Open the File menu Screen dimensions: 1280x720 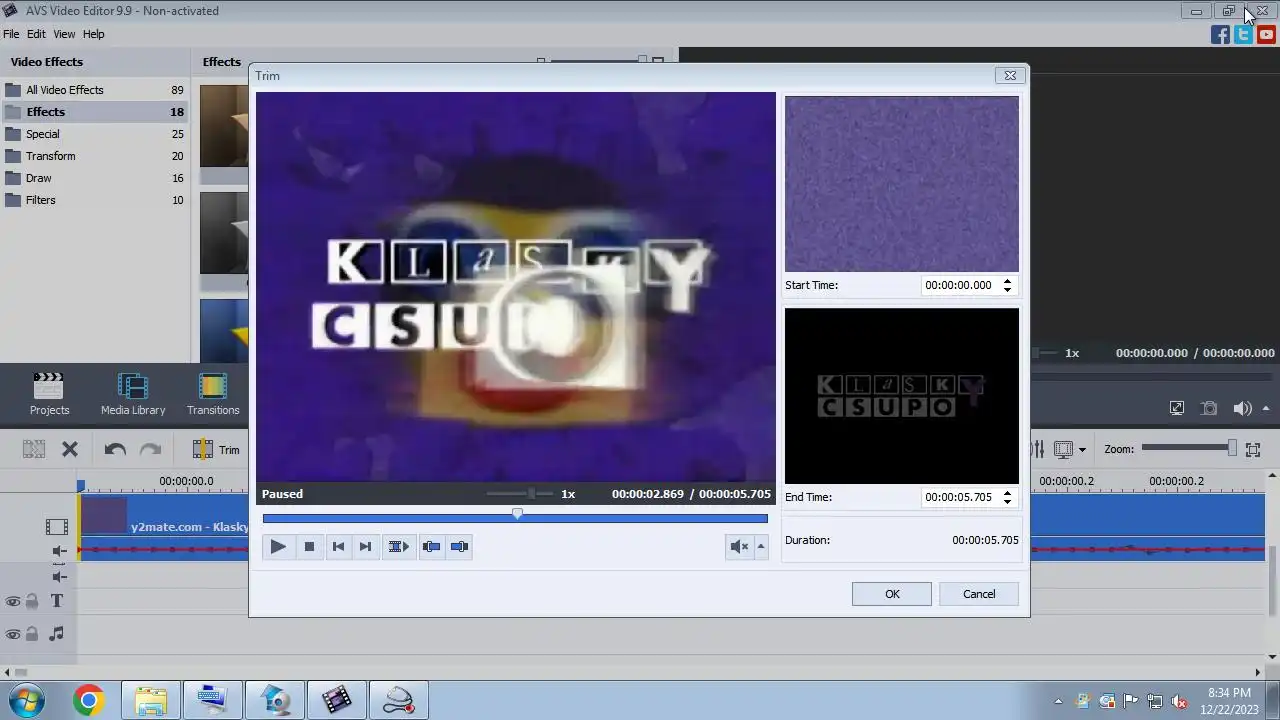coord(11,34)
